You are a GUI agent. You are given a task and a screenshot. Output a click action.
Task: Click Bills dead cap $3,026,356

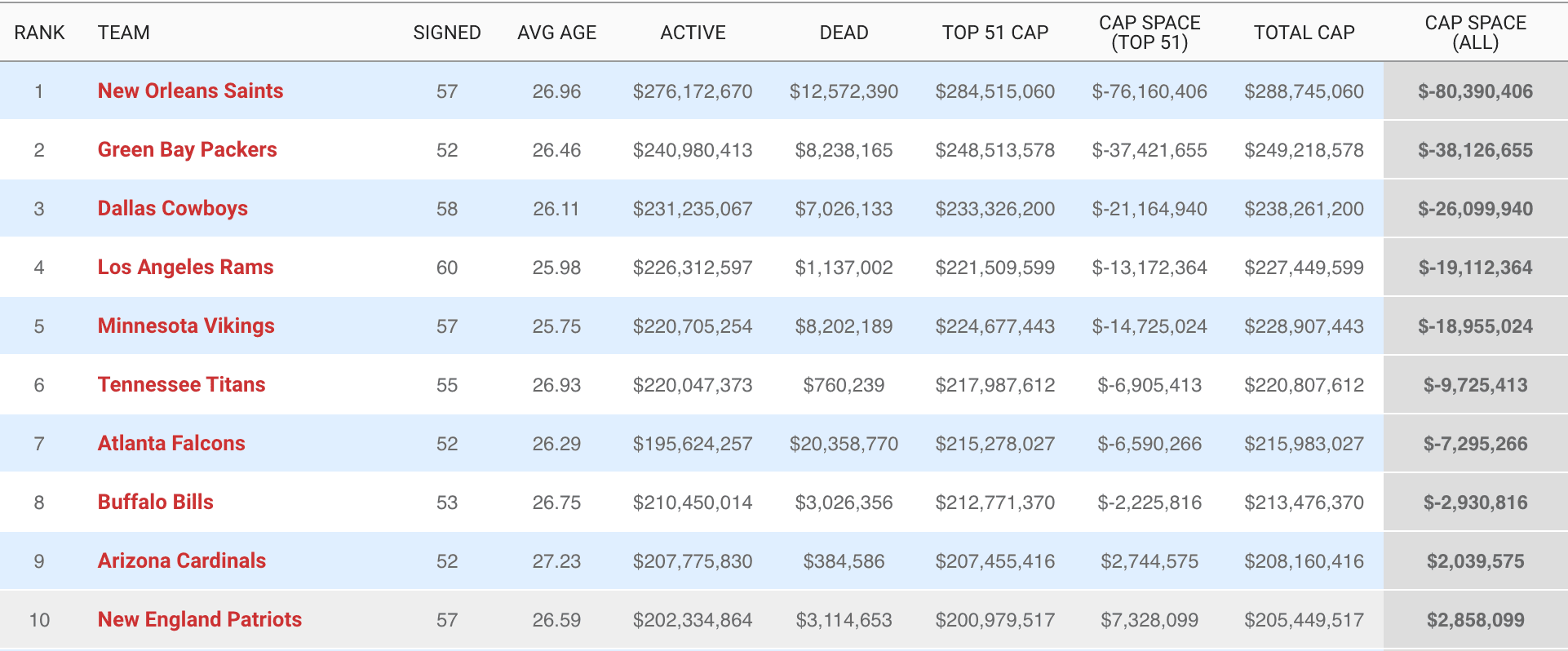point(844,503)
